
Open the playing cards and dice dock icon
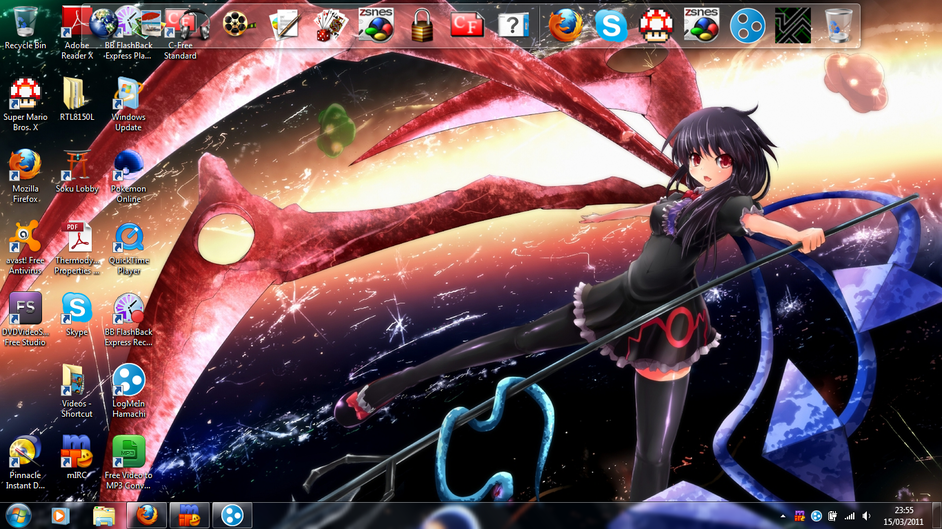point(329,24)
